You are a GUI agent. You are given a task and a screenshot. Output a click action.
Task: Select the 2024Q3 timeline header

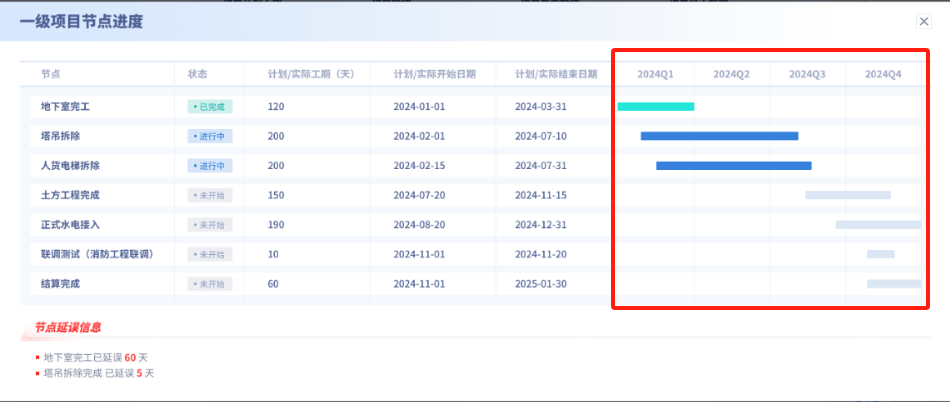[807, 74]
